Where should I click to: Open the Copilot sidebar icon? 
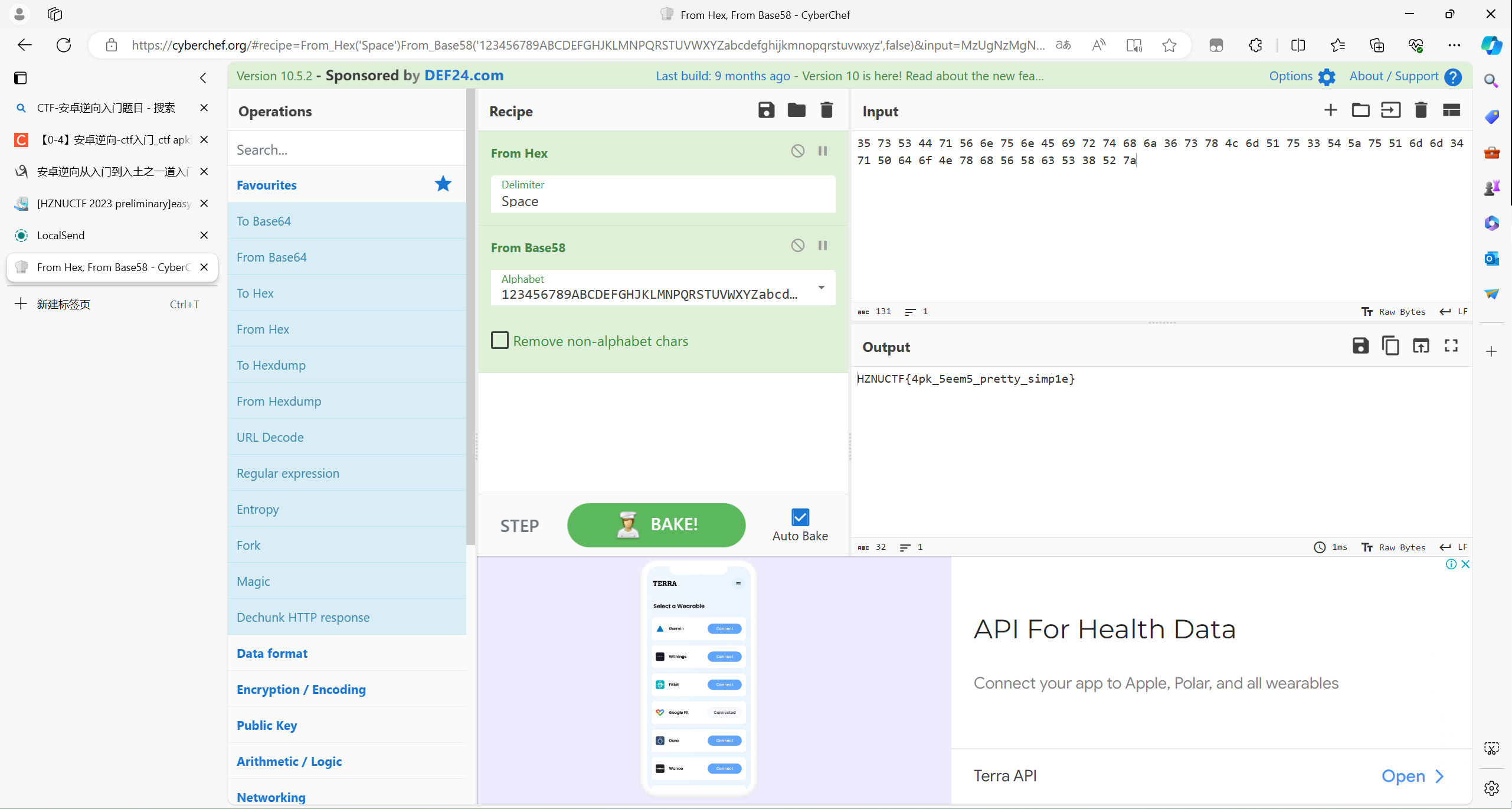coord(1491,45)
